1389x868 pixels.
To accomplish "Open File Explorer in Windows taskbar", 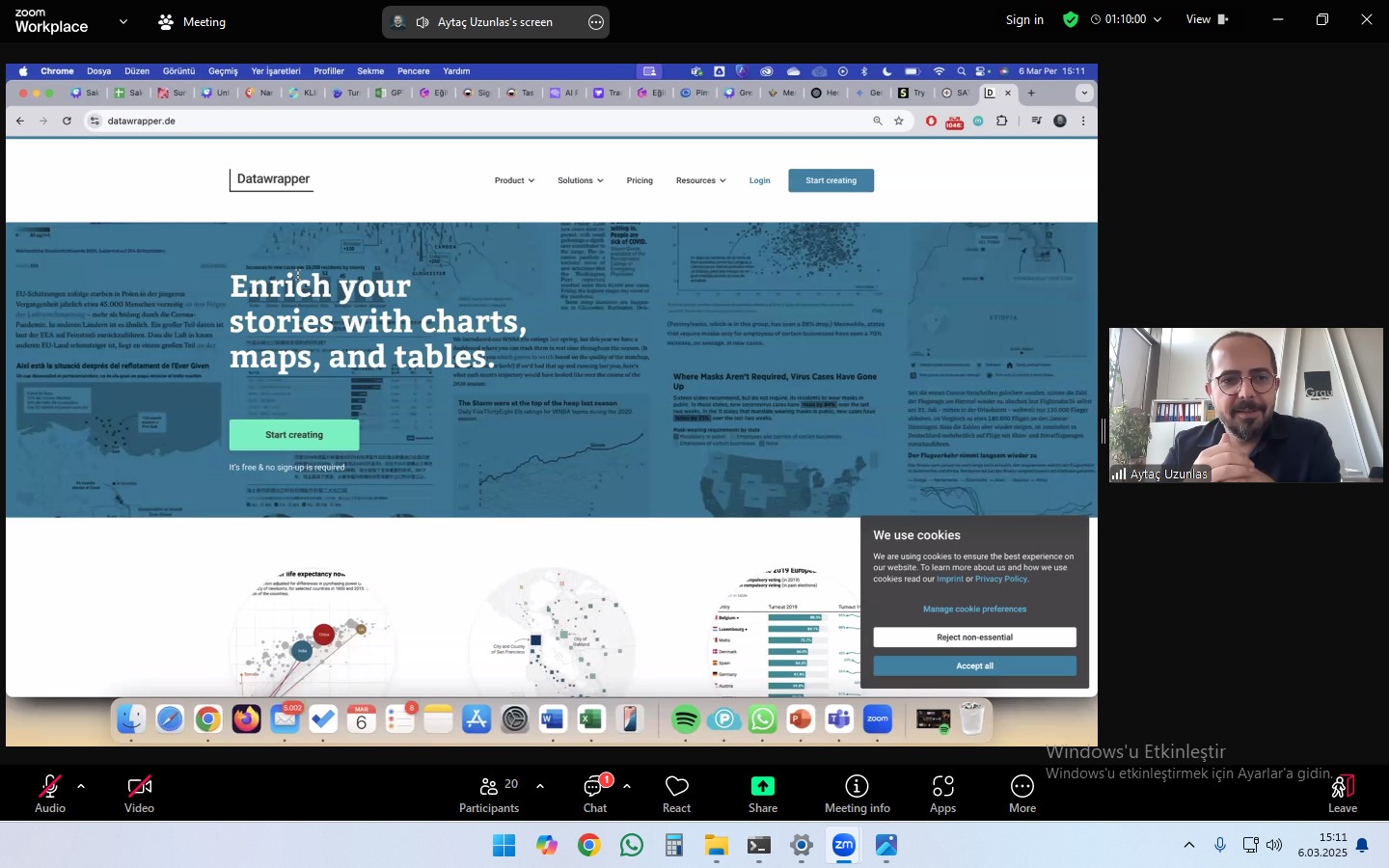I will pyautogui.click(x=716, y=846).
